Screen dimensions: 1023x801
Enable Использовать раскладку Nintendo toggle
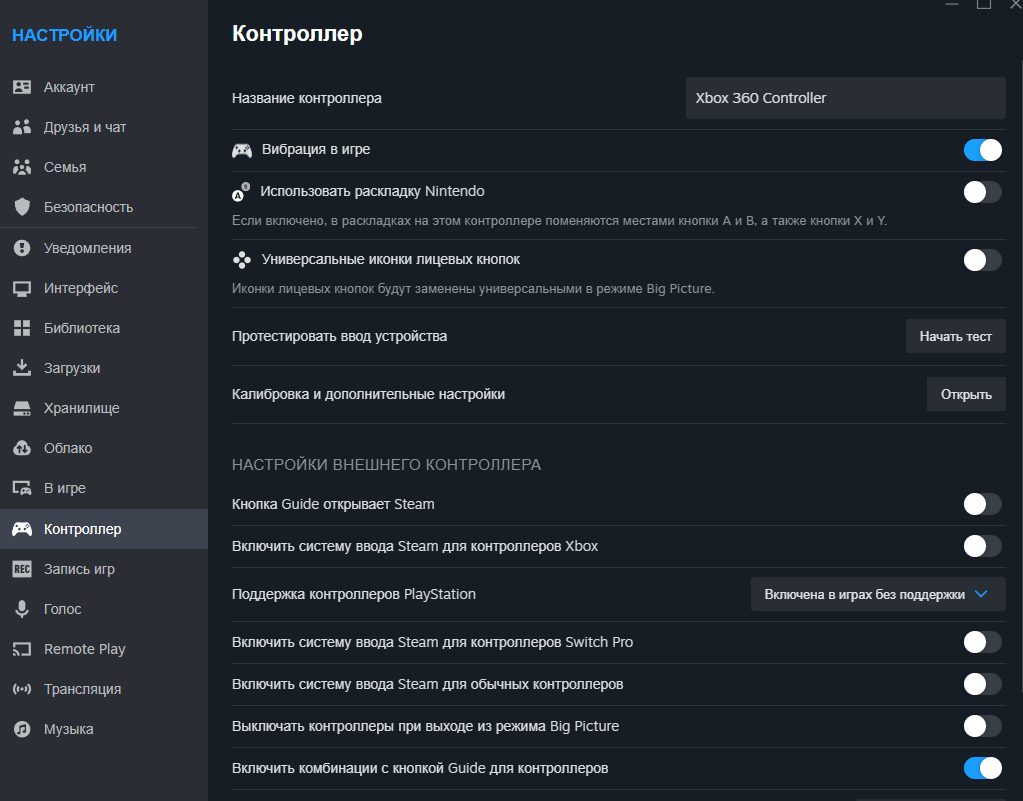[x=983, y=192]
